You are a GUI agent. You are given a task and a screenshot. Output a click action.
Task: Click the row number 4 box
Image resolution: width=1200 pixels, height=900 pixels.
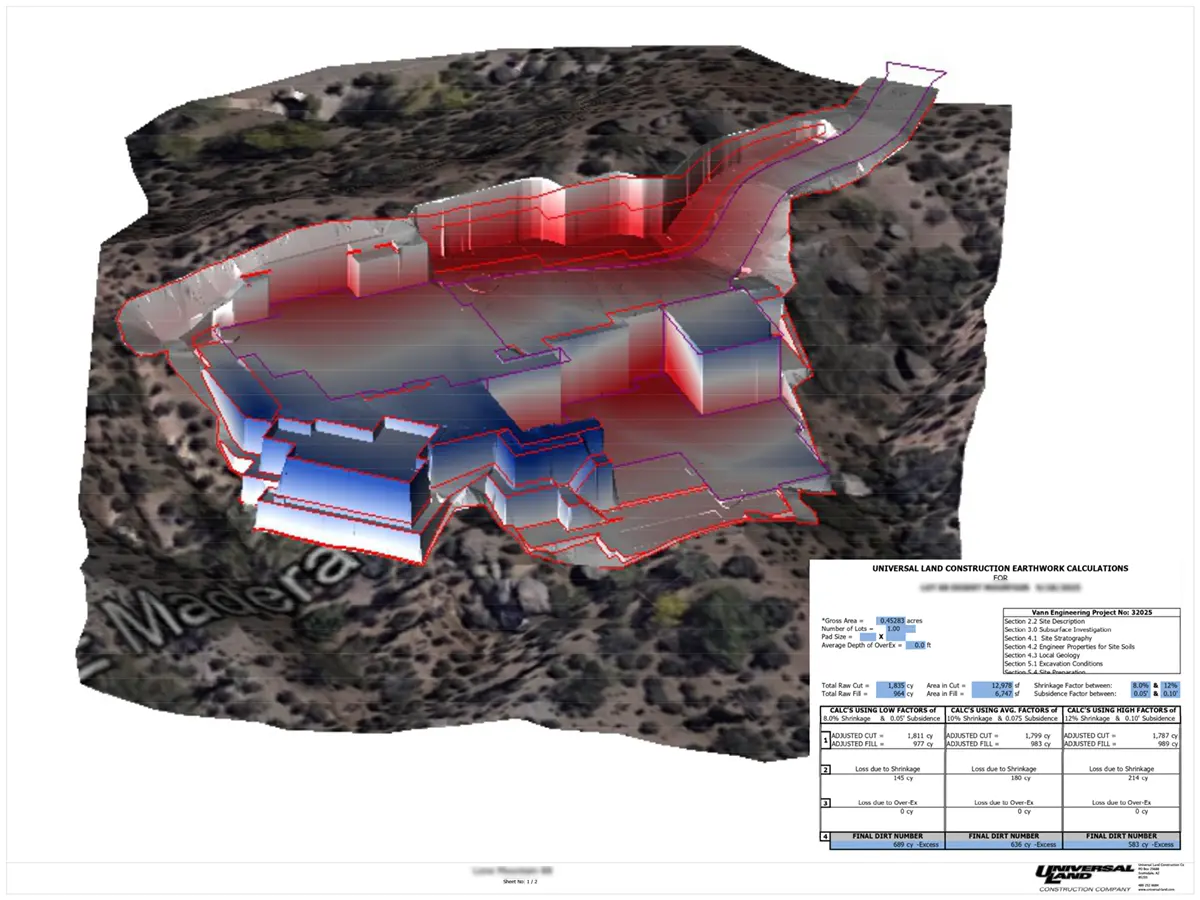825,836
